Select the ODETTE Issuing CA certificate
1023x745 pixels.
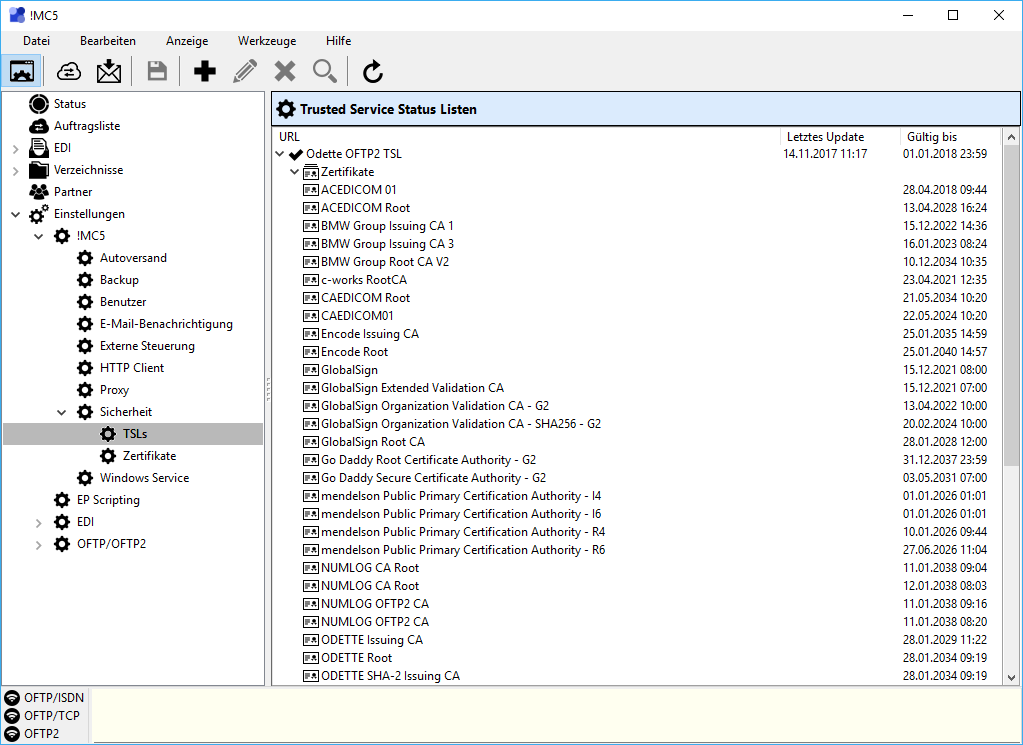pyautogui.click(x=371, y=640)
